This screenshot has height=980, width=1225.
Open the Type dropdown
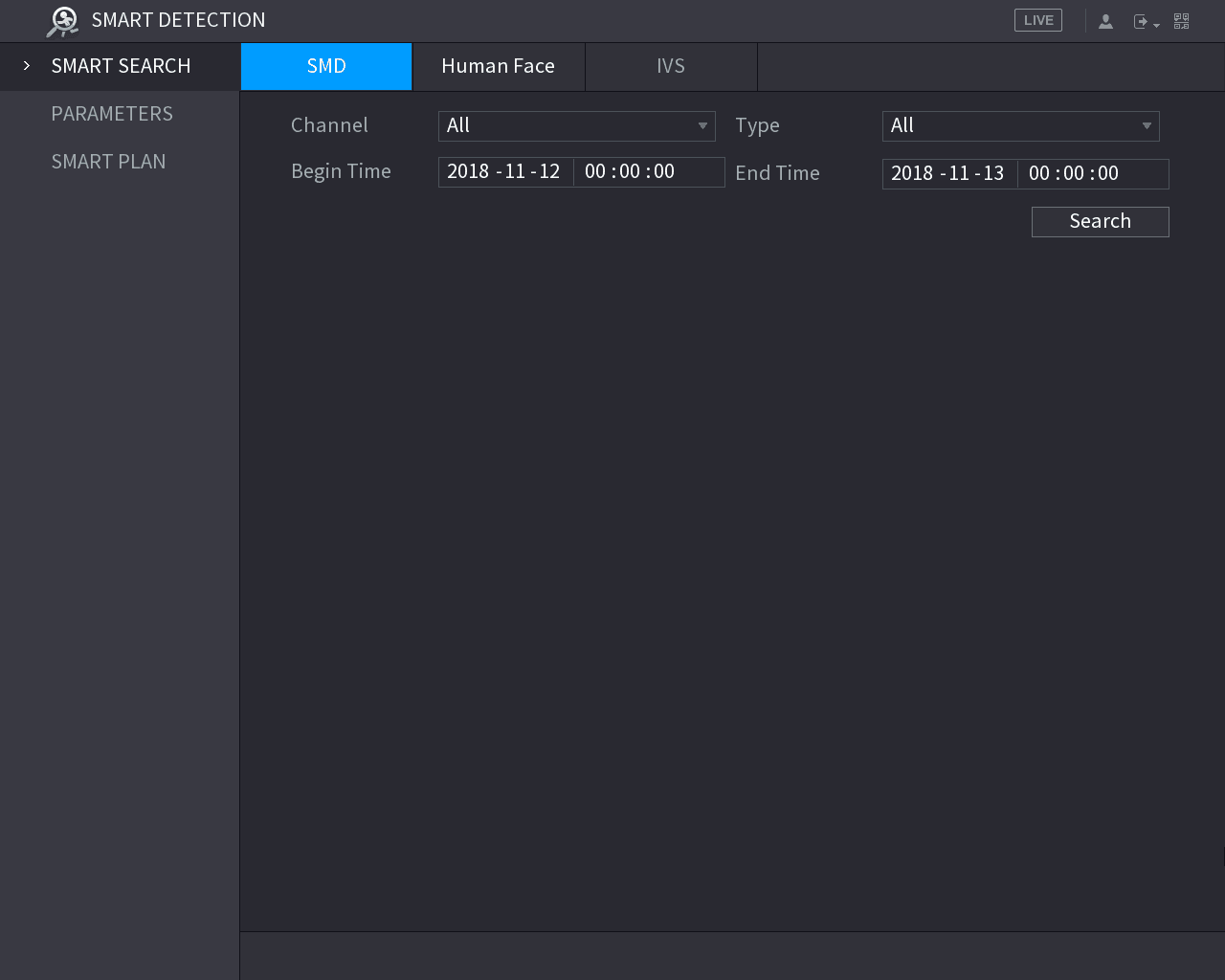click(x=1021, y=125)
